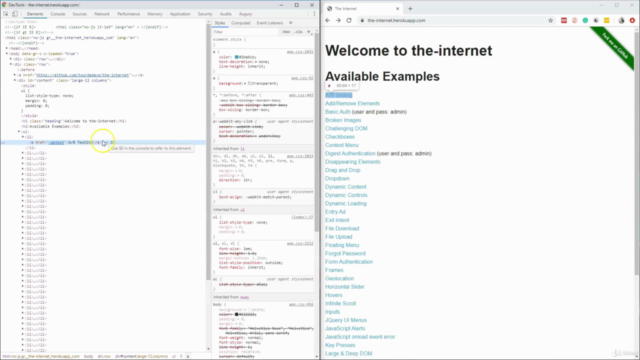Screen dimensions: 640x360
Task: Reload the-internet page
Action: pos(349,20)
